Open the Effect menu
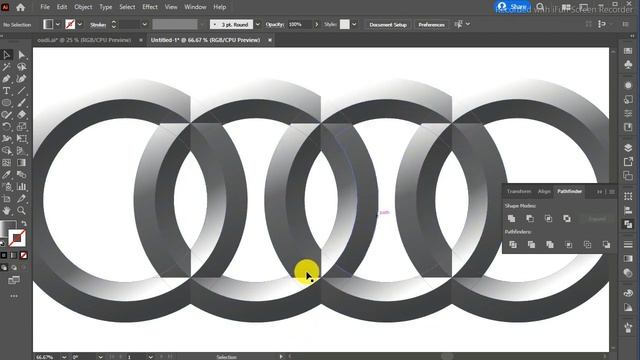Screen dimensions: 640x360 click(150, 7)
